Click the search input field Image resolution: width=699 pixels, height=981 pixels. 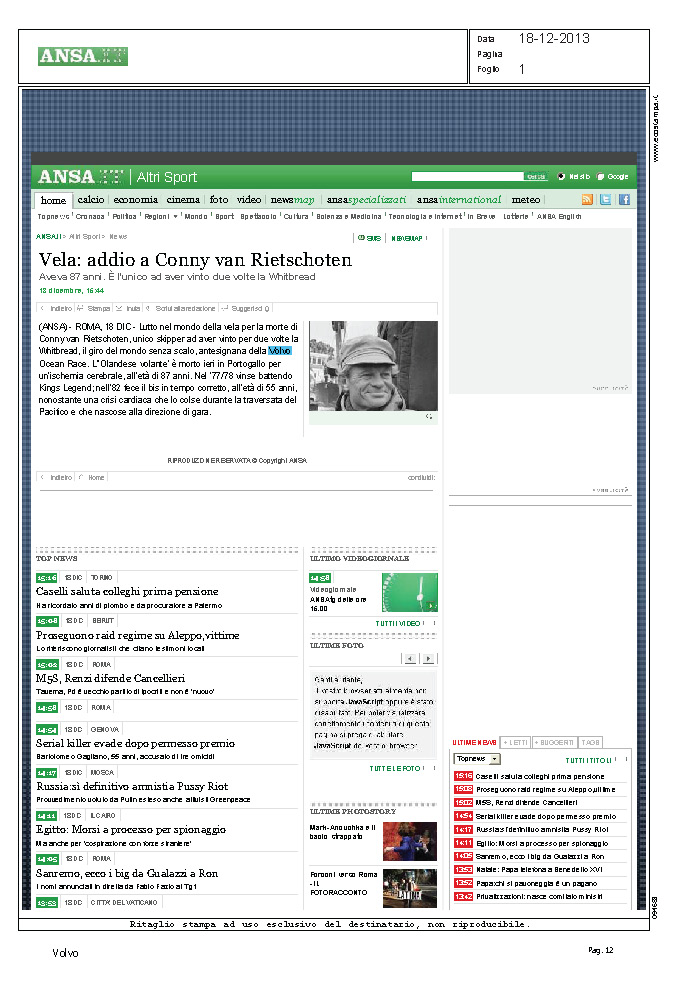point(466,177)
